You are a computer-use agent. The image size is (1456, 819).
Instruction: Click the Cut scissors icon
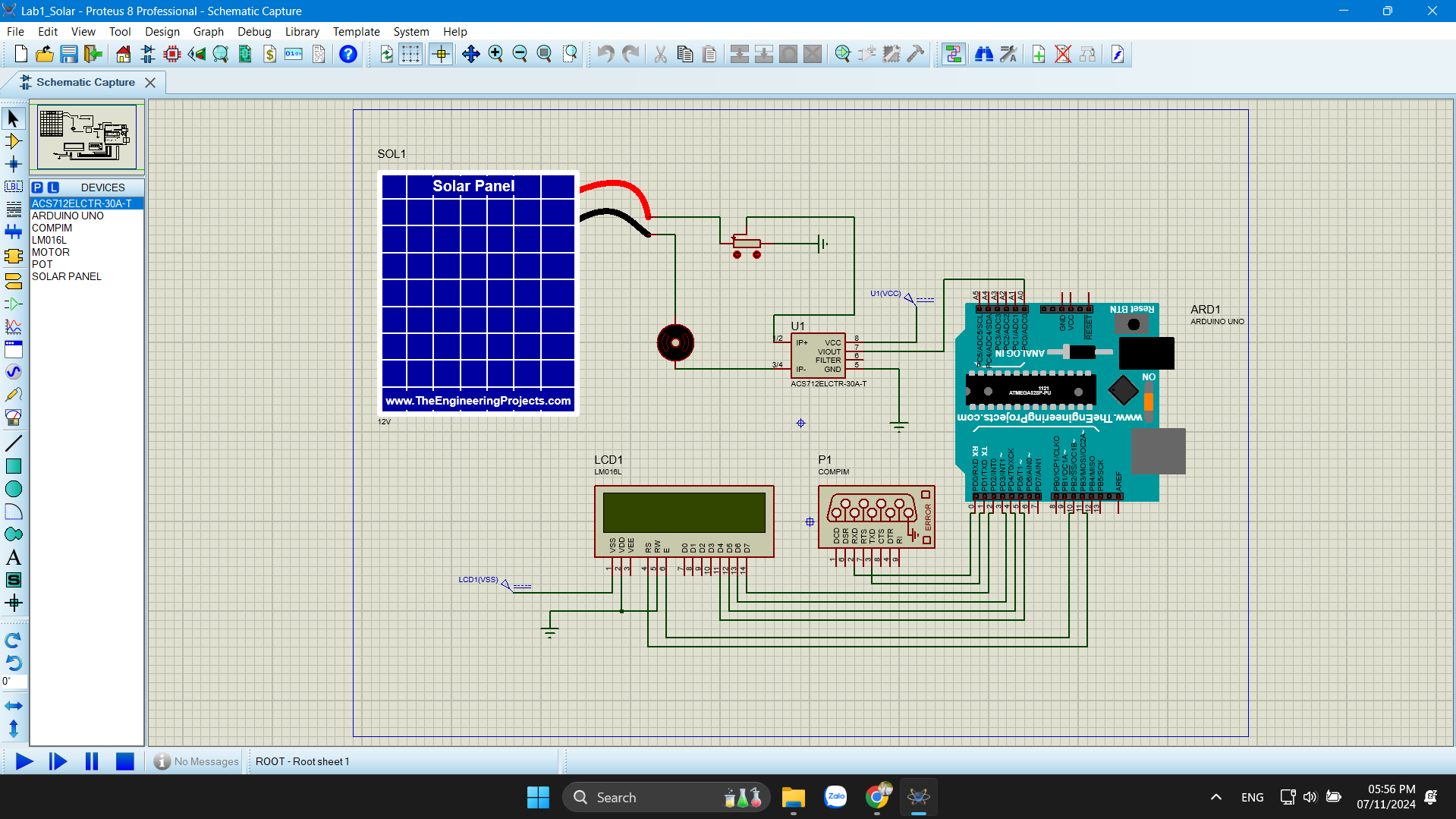click(660, 54)
